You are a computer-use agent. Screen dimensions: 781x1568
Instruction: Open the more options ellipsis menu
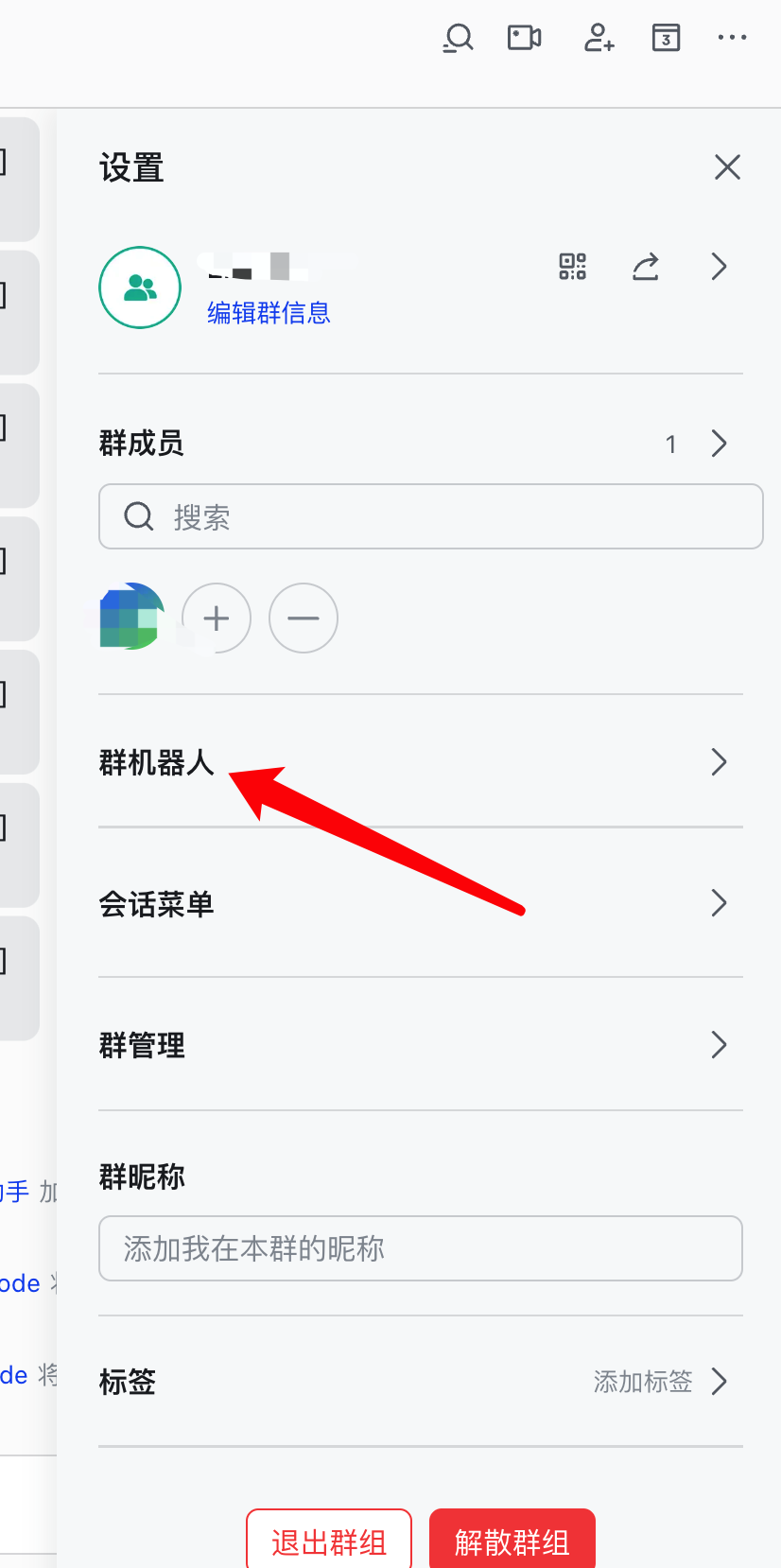click(x=733, y=38)
